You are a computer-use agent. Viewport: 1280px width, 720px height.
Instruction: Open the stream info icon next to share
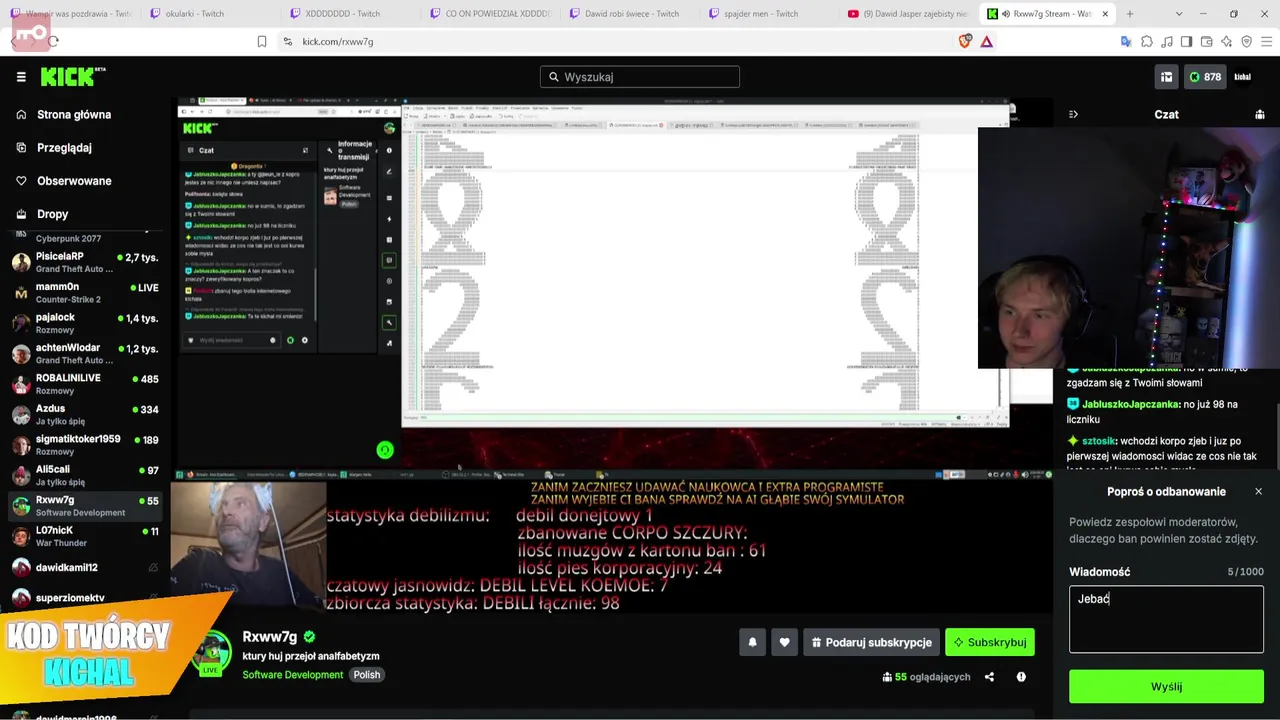[x=1021, y=677]
